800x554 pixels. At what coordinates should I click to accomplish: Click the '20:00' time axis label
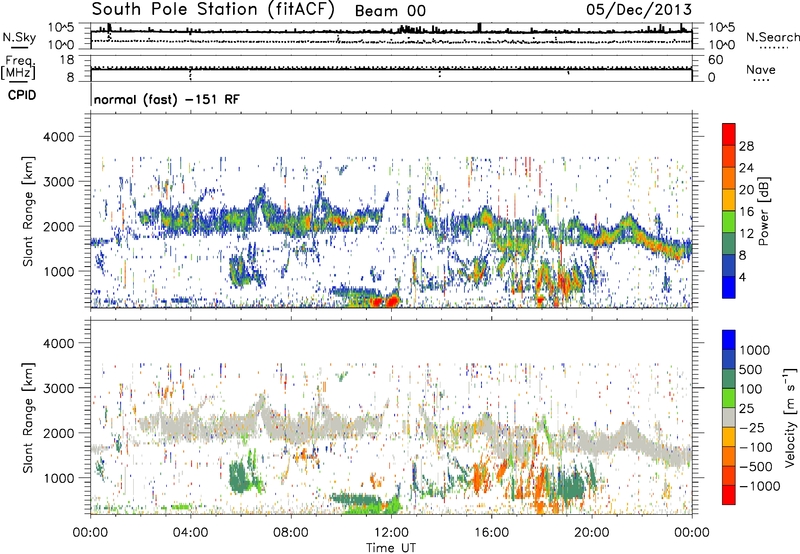pos(591,533)
